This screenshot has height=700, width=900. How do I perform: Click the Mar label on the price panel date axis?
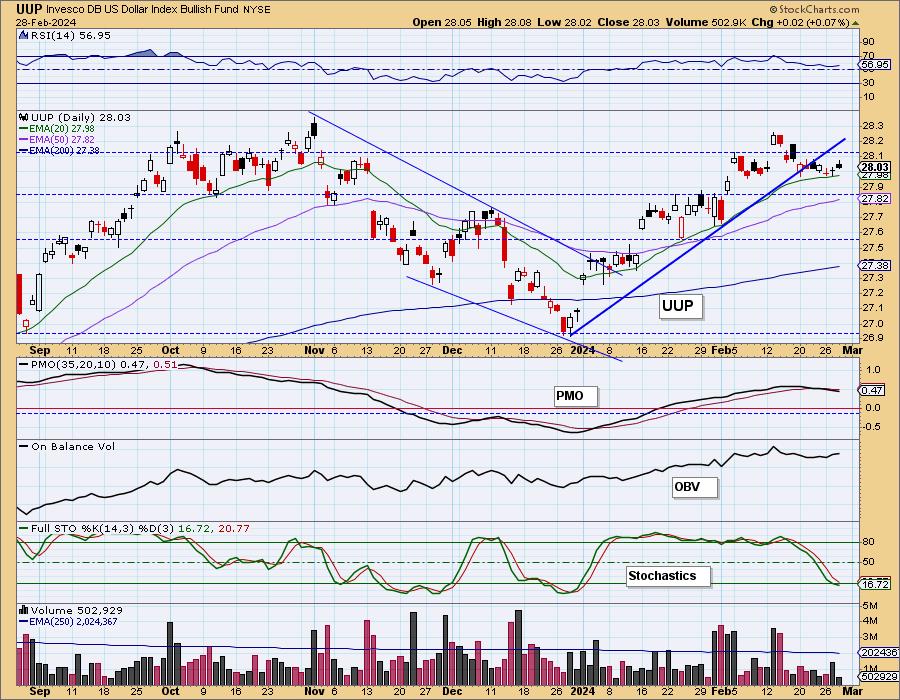(x=852, y=350)
